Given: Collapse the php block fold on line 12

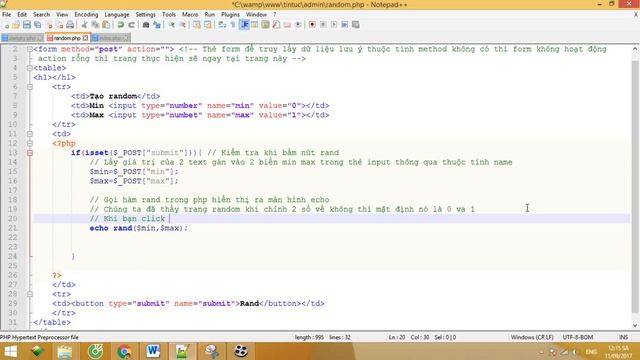Looking at the screenshot, I should (30, 143).
